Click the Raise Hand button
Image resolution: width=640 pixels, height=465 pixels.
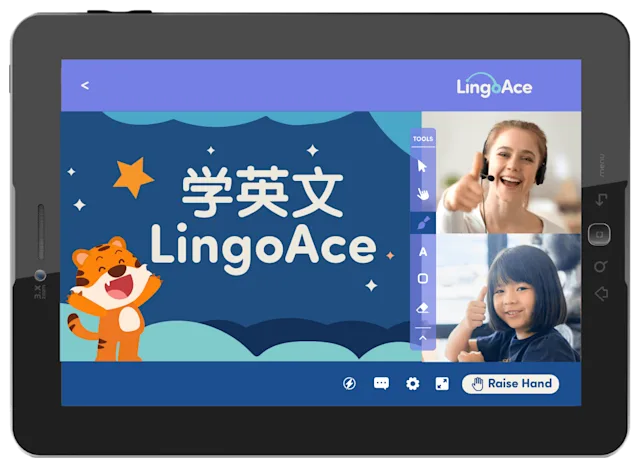(x=510, y=384)
